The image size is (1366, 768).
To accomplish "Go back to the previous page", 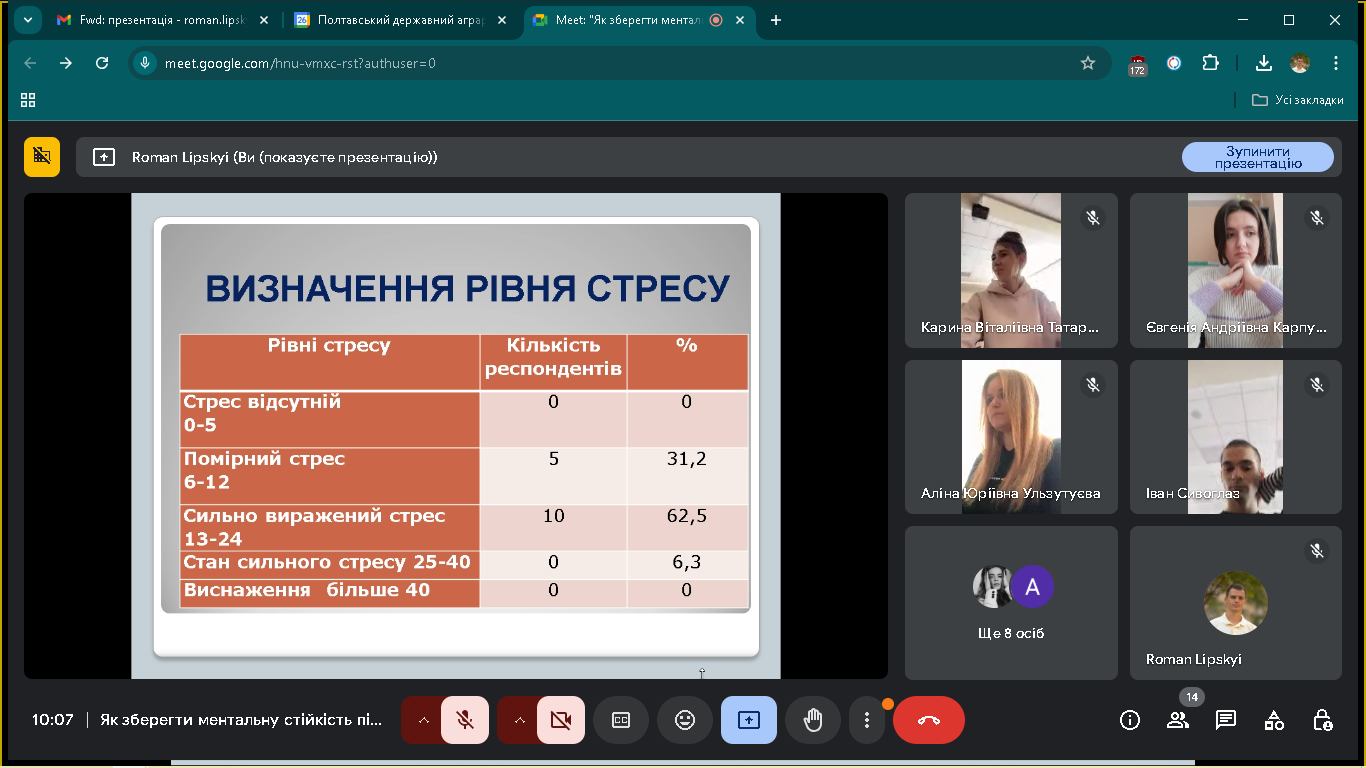I will click(30, 63).
